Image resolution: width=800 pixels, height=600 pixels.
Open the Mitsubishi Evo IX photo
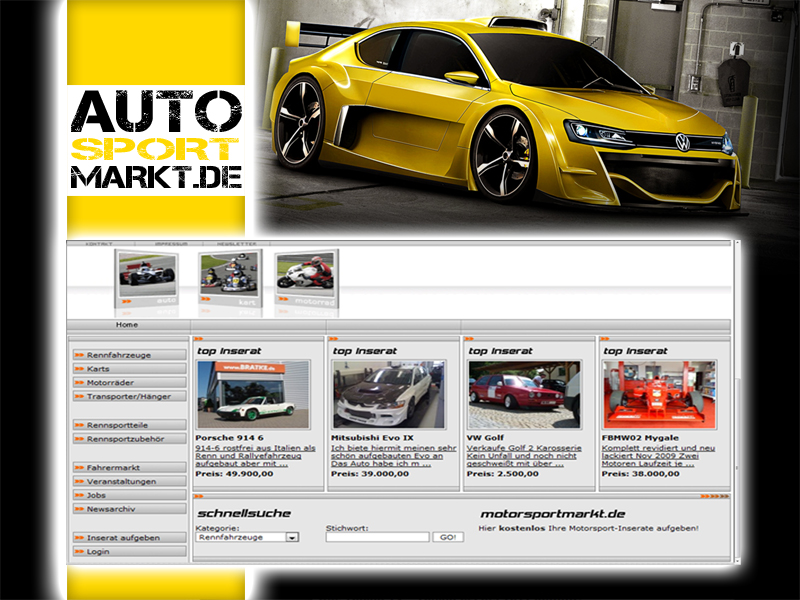pos(389,394)
